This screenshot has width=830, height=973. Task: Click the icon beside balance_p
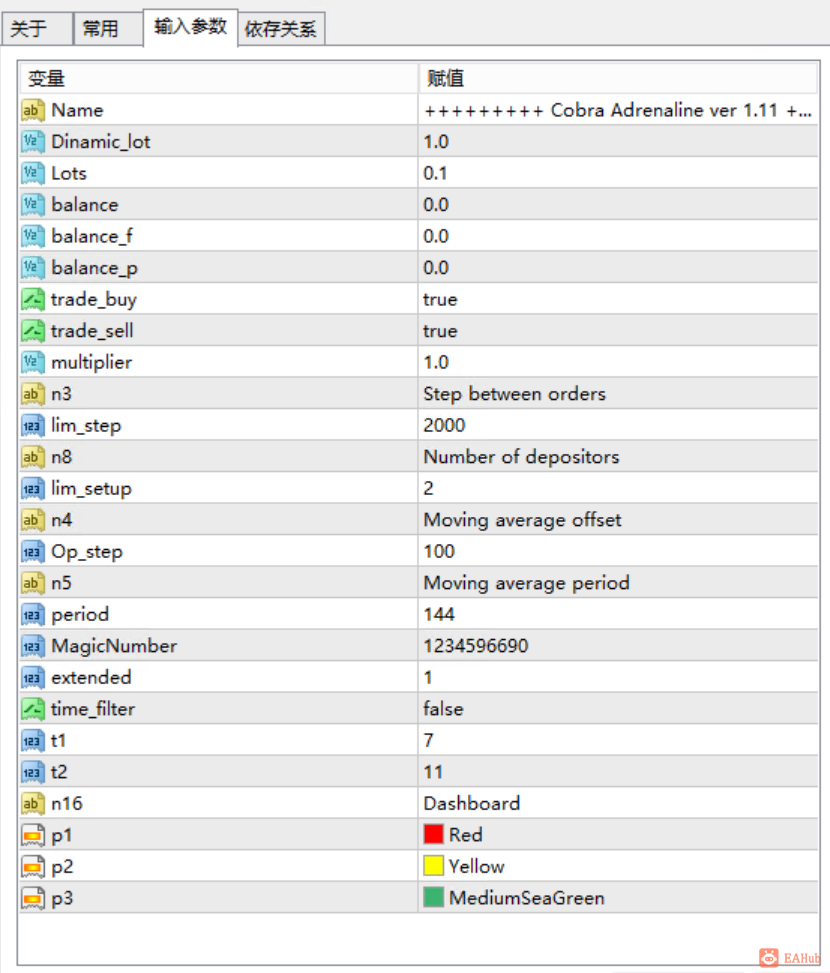click(33, 268)
